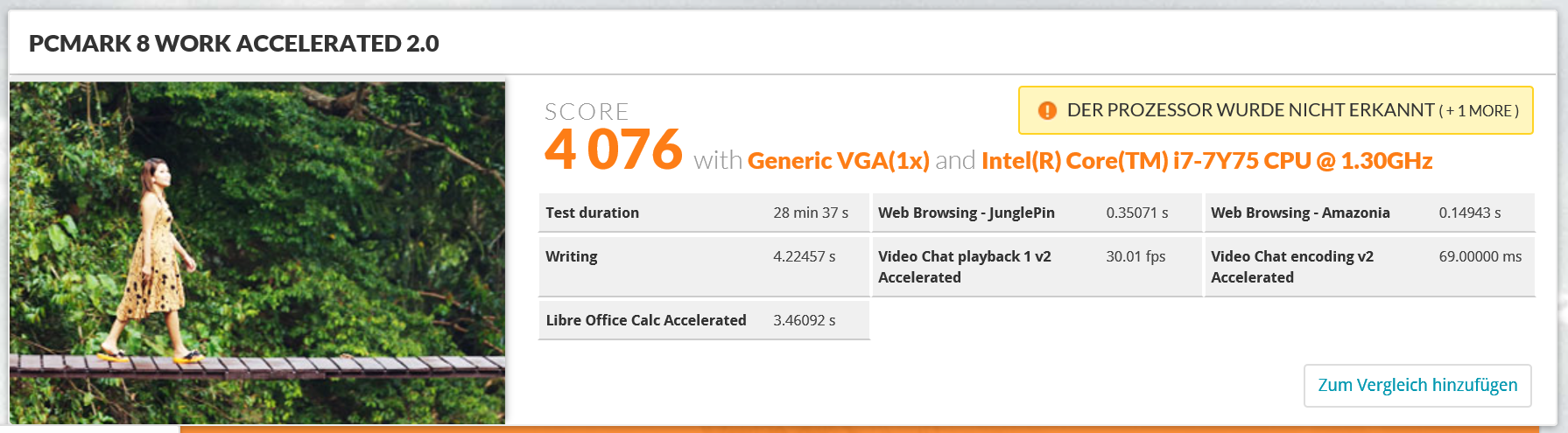Click the SCORE caption above the result

587,112
